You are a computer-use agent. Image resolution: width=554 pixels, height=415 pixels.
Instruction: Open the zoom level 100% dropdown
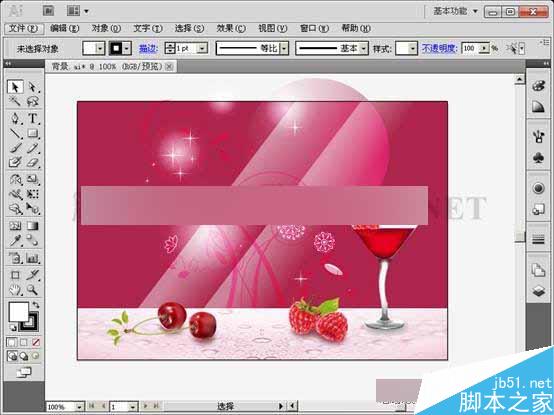[x=79, y=407]
